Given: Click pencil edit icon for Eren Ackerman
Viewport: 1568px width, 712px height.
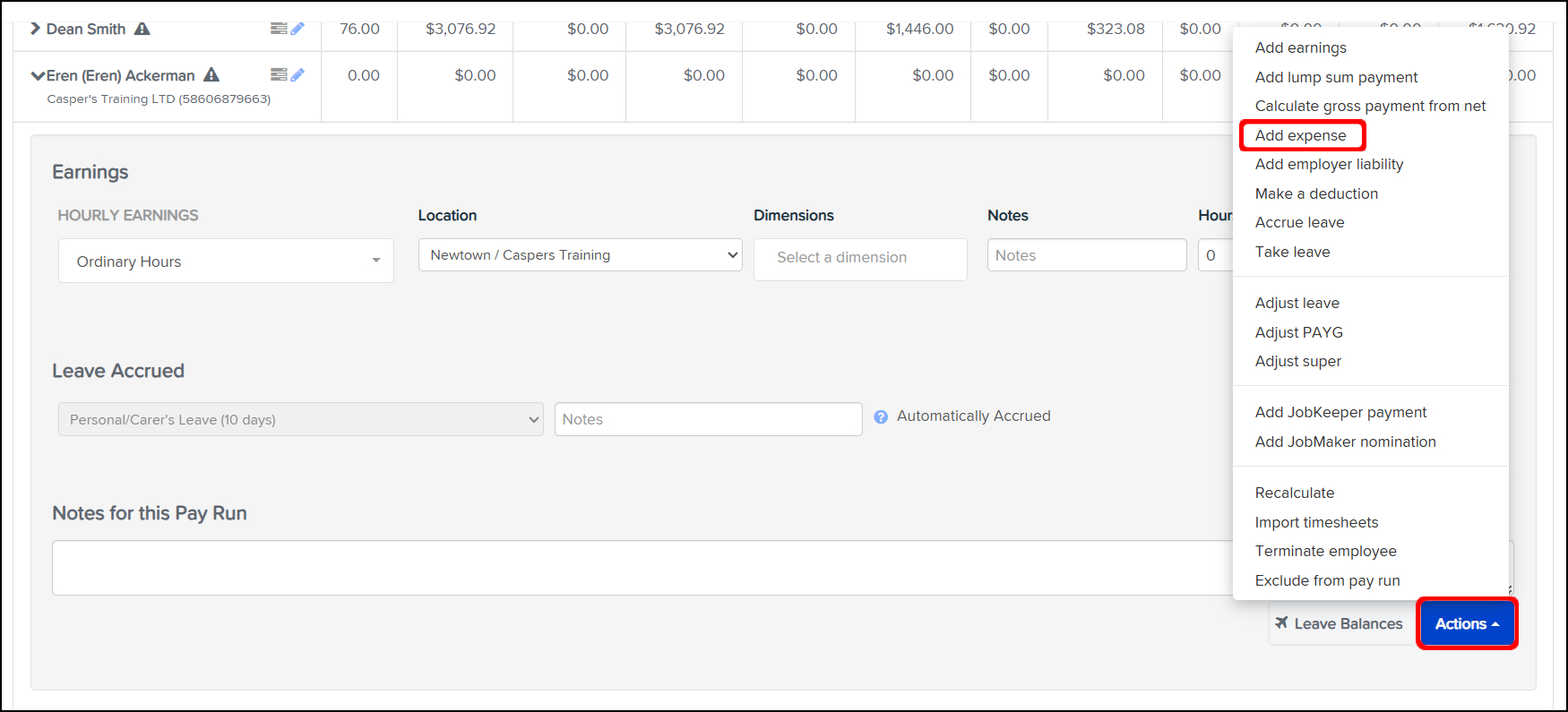Looking at the screenshot, I should [297, 75].
